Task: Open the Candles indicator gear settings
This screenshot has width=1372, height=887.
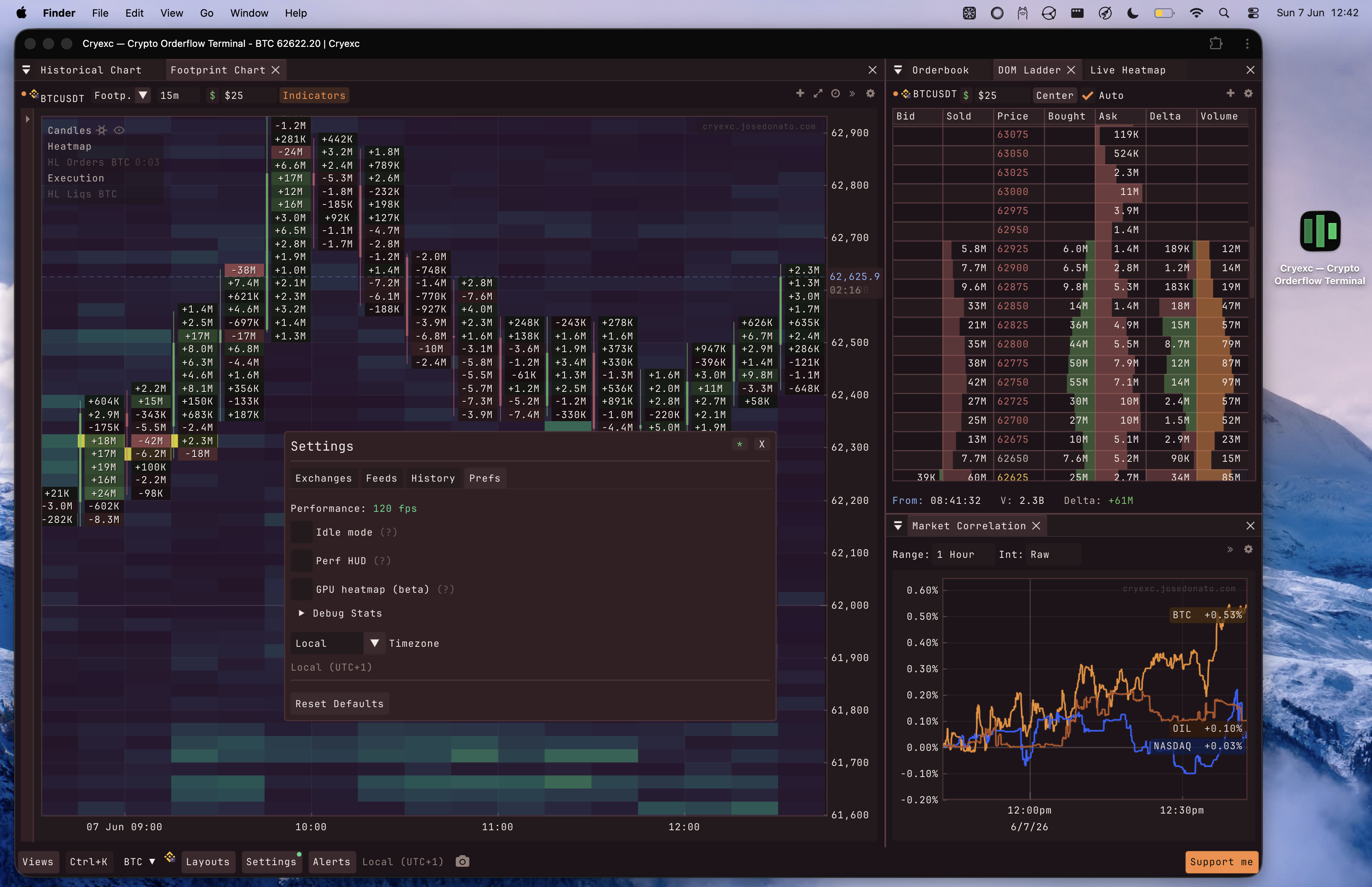Action: pyautogui.click(x=102, y=130)
